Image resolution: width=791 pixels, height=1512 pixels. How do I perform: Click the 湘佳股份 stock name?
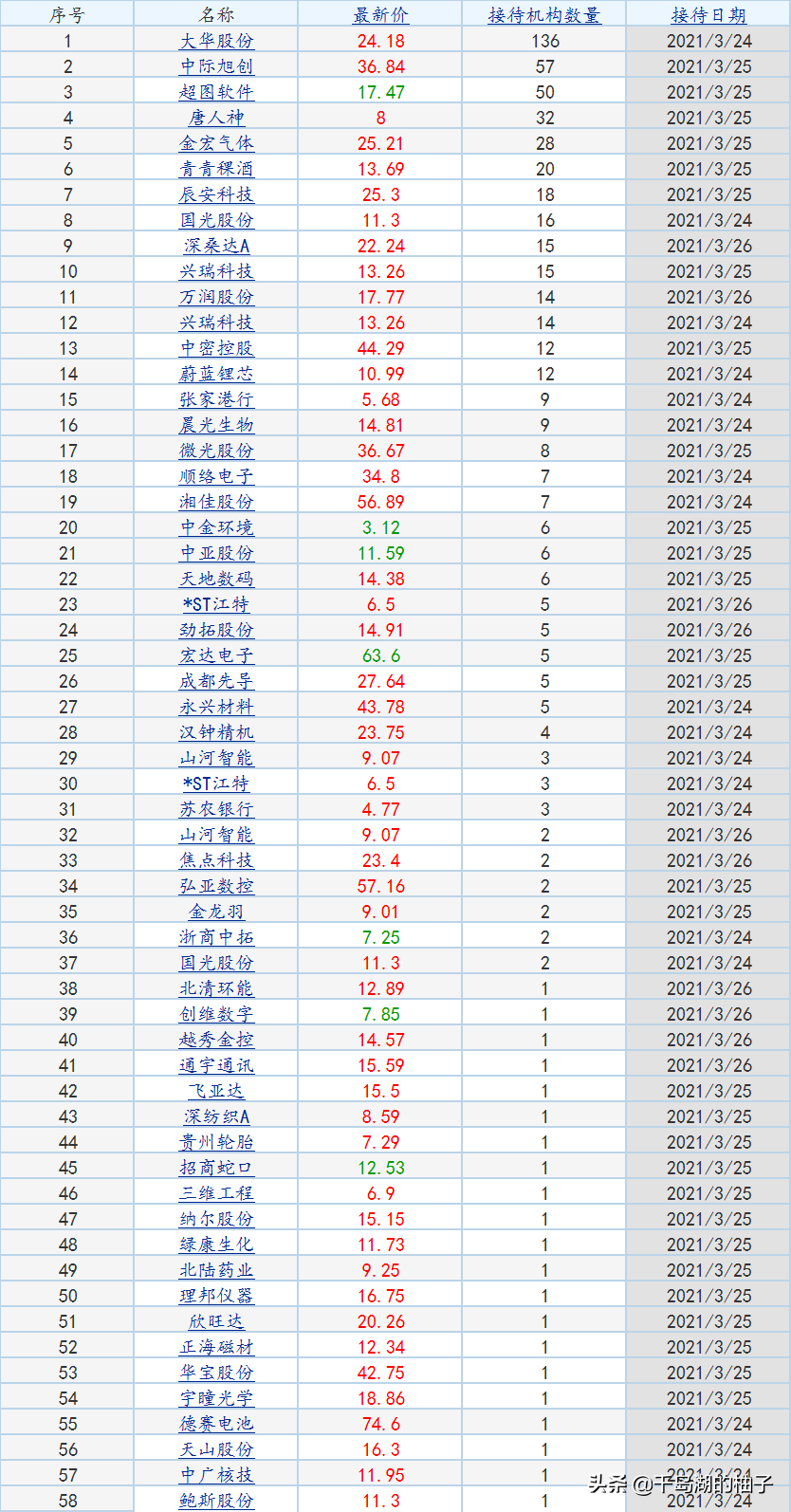click(x=216, y=502)
